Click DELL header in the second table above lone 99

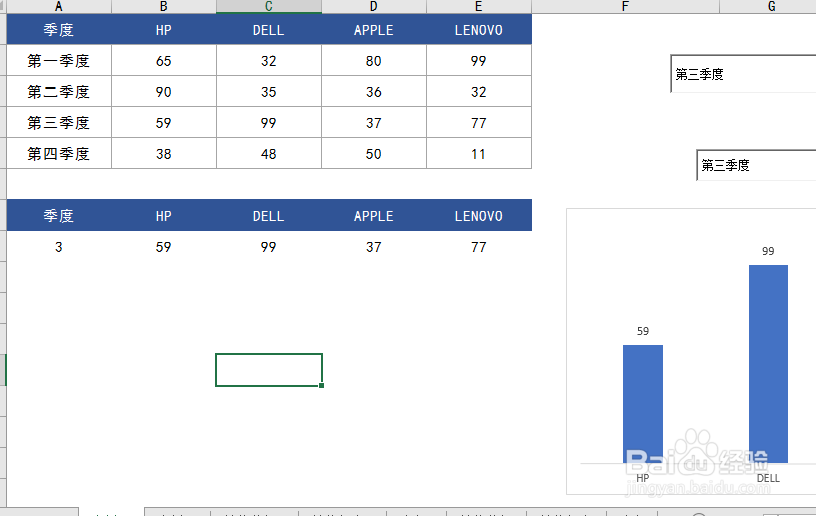point(269,215)
